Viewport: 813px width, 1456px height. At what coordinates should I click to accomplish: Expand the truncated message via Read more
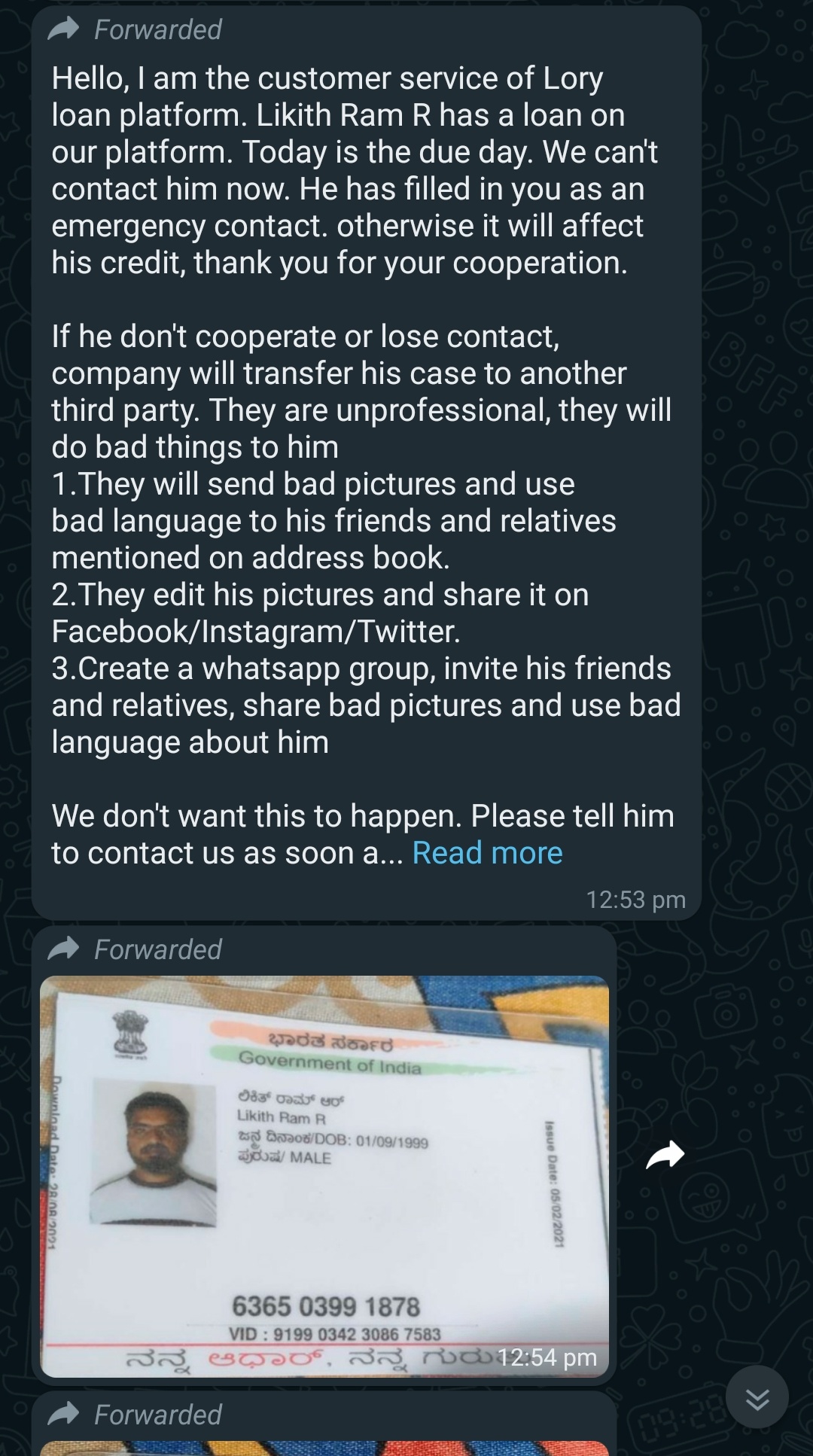tap(487, 852)
